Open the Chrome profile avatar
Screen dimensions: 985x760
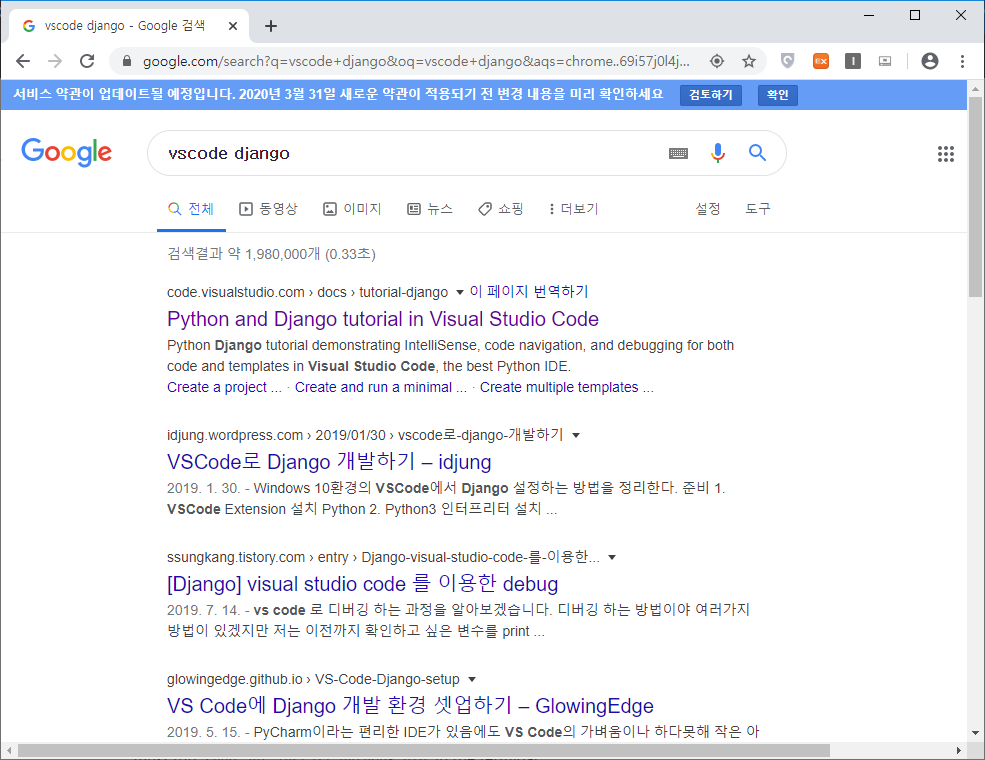pyautogui.click(x=930, y=61)
